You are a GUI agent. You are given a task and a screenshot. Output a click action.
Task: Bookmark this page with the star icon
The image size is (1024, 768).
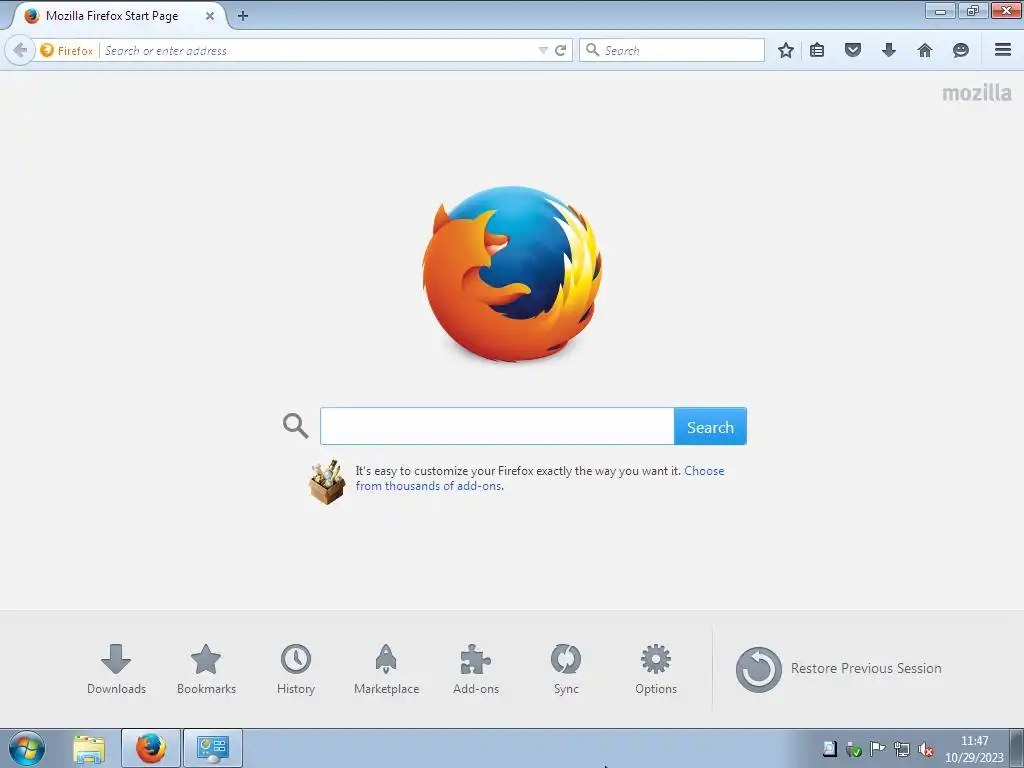tap(786, 50)
